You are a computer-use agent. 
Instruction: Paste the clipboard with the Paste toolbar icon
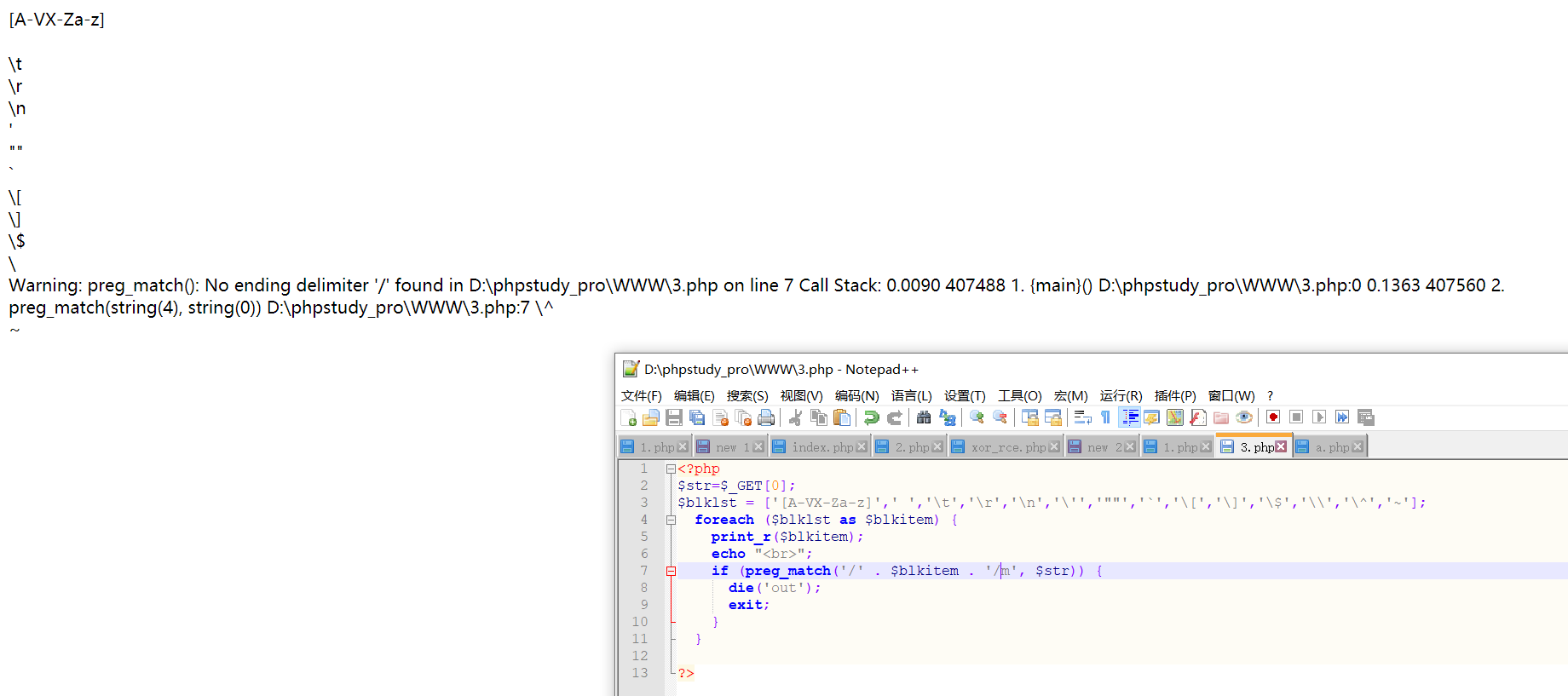coord(842,417)
